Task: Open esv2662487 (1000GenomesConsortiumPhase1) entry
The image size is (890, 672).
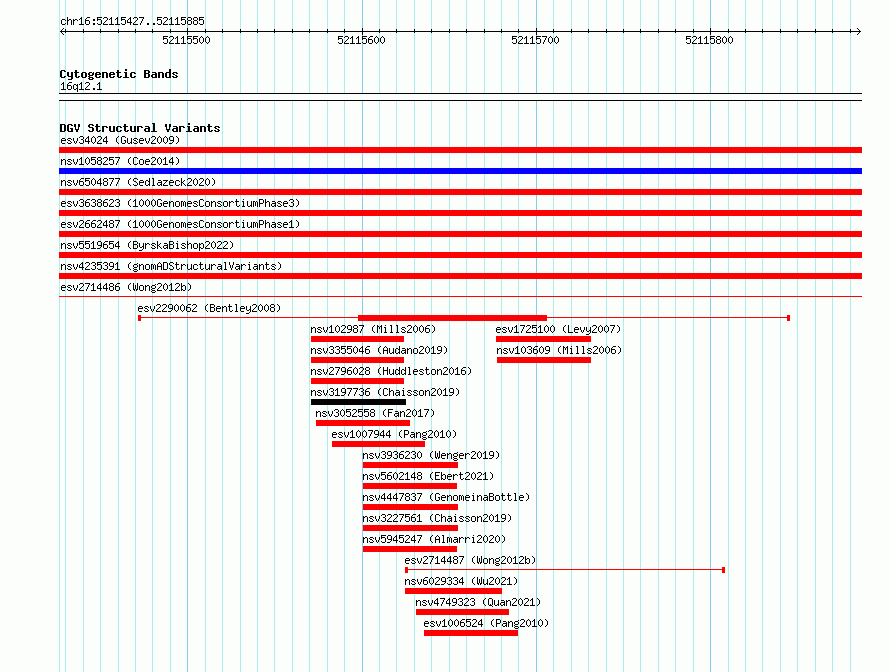Action: [x=180, y=224]
